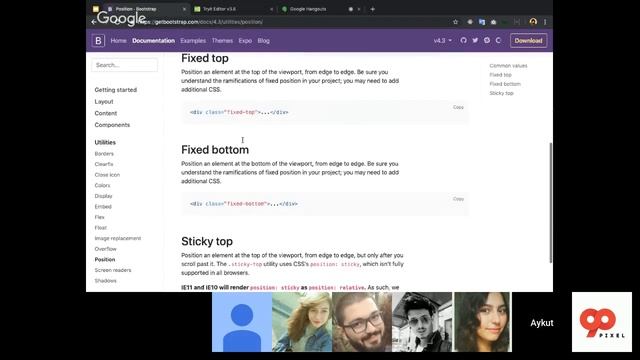
Task: Open Display utility page
Action: (103, 196)
